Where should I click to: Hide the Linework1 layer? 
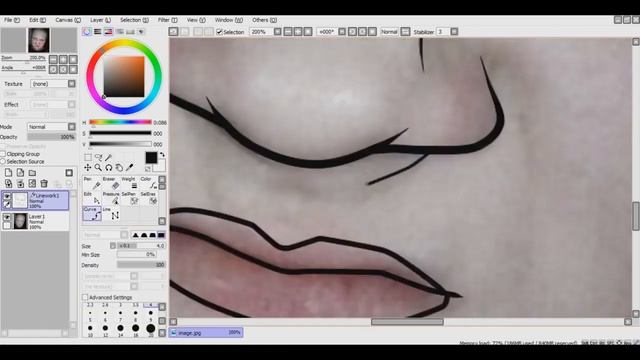7,196
